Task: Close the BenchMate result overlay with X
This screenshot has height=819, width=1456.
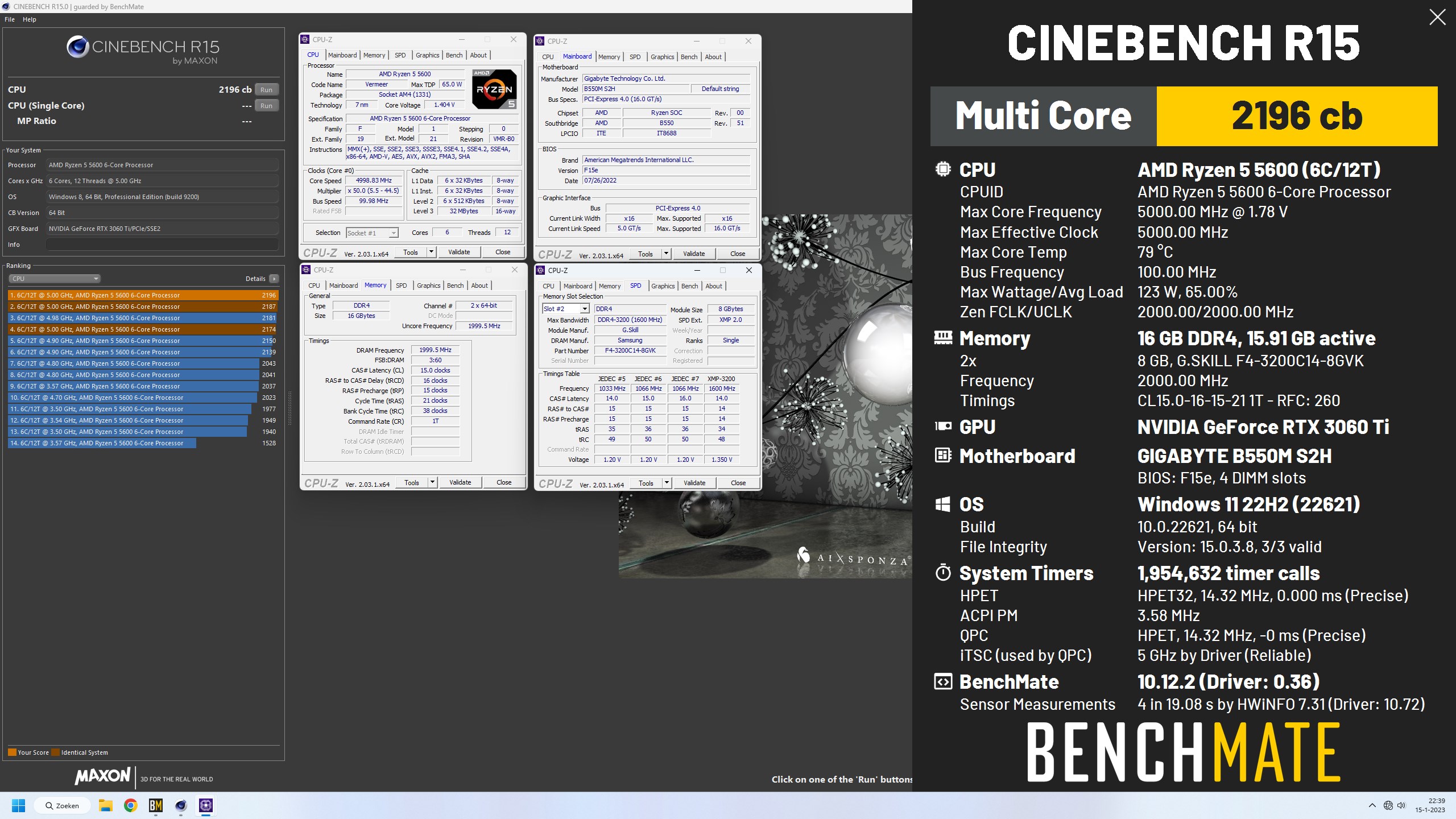Action: [x=1437, y=17]
